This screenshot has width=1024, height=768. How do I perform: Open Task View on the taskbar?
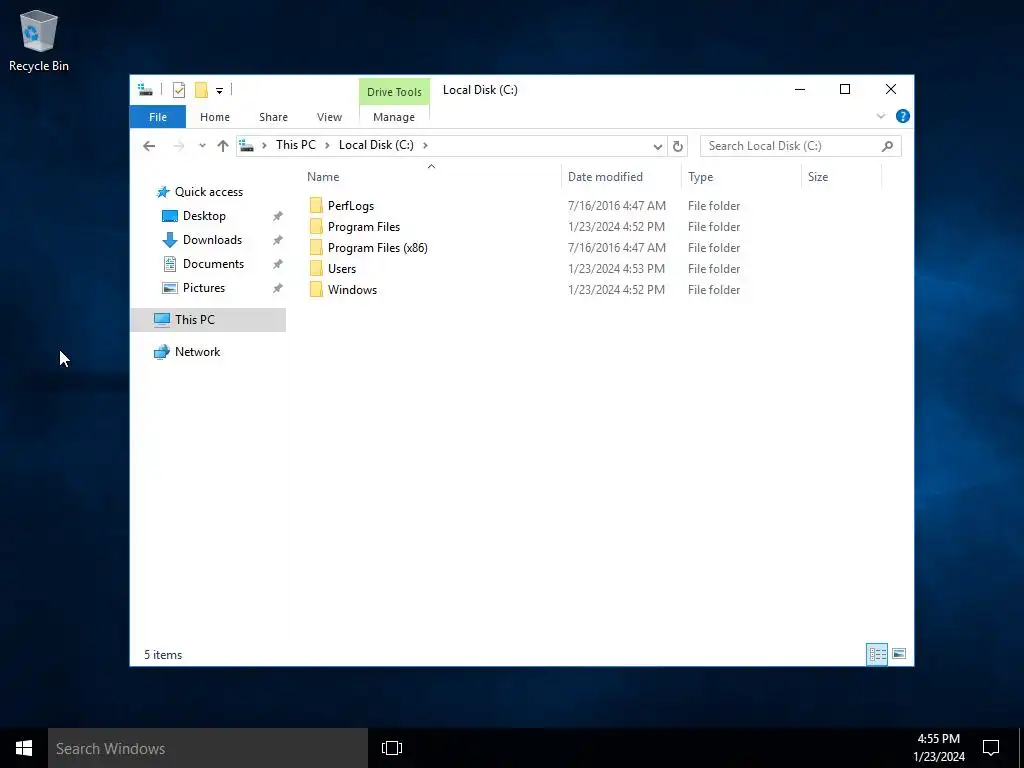click(392, 748)
